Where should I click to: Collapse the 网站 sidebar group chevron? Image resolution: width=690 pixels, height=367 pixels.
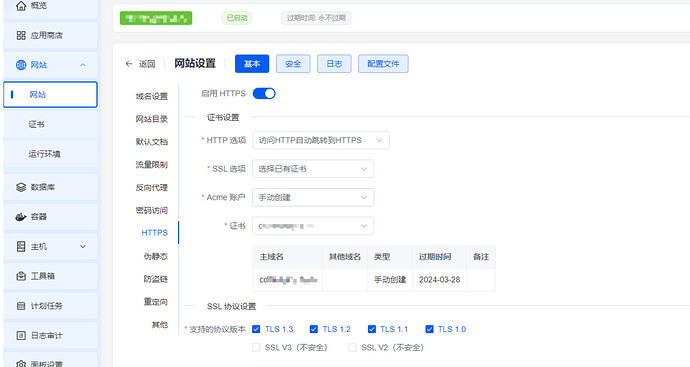coord(82,65)
